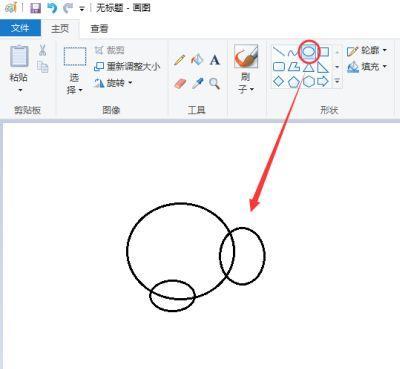Expand the shapes gallery more button

point(337,81)
